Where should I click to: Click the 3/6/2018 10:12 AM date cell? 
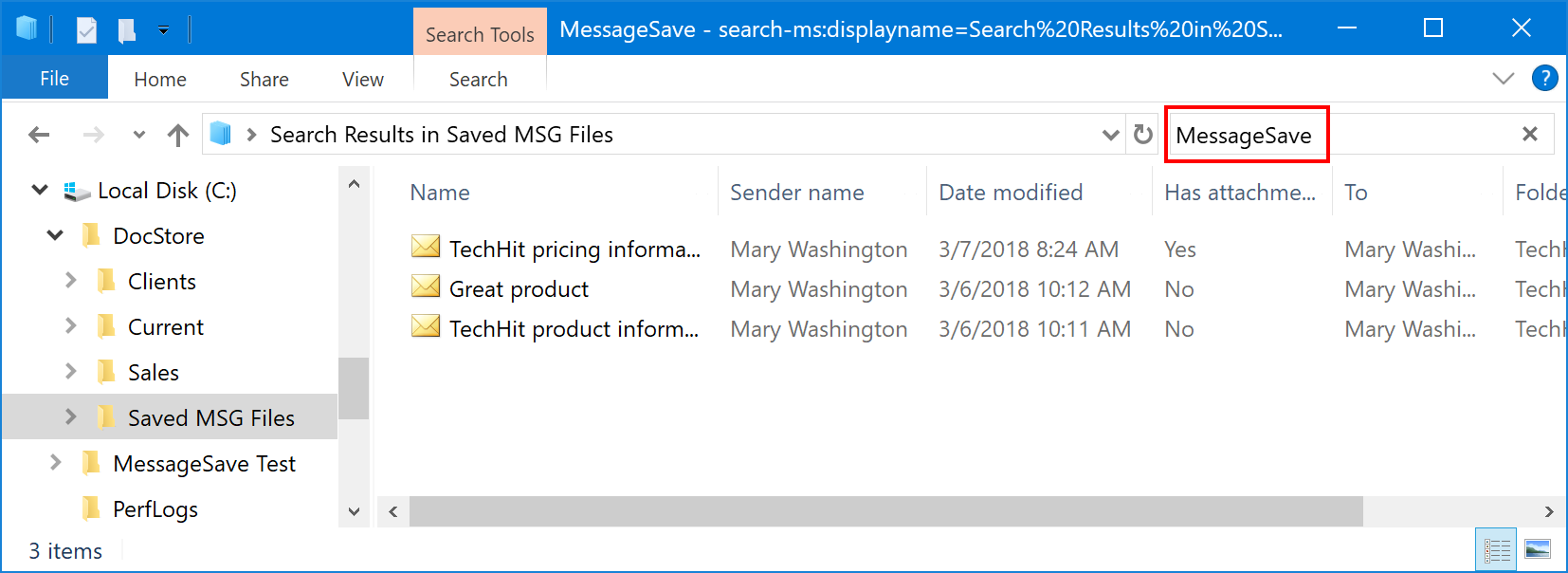1035,289
